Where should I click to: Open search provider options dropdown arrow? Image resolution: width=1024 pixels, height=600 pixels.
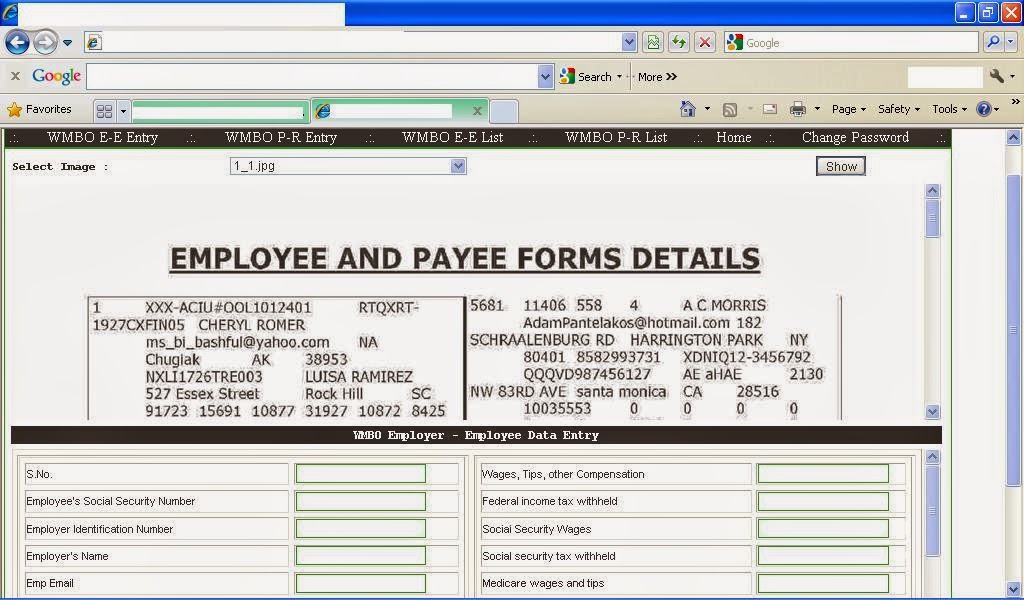click(x=1010, y=42)
